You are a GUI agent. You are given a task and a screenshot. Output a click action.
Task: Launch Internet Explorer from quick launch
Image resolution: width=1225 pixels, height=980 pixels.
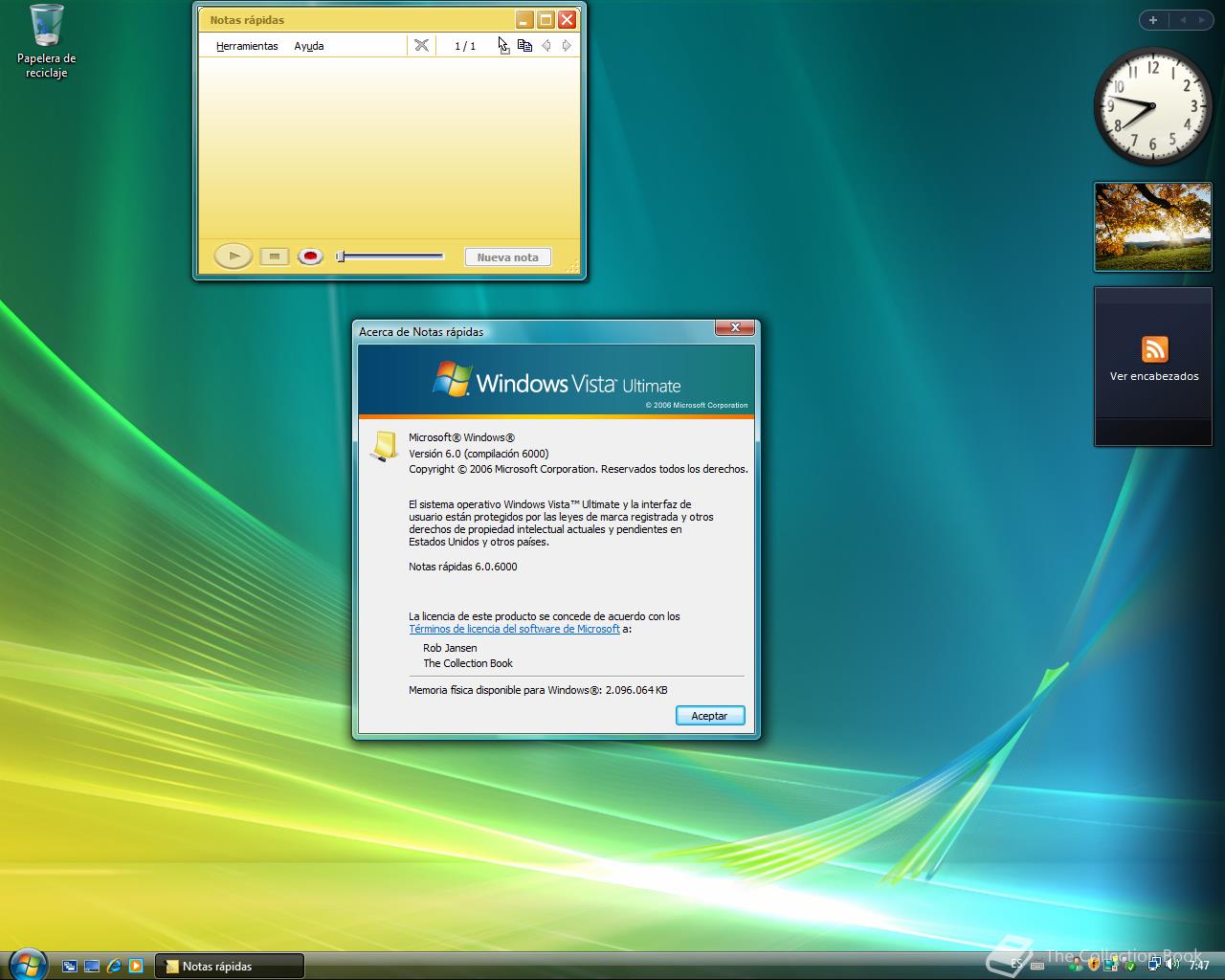[115, 966]
